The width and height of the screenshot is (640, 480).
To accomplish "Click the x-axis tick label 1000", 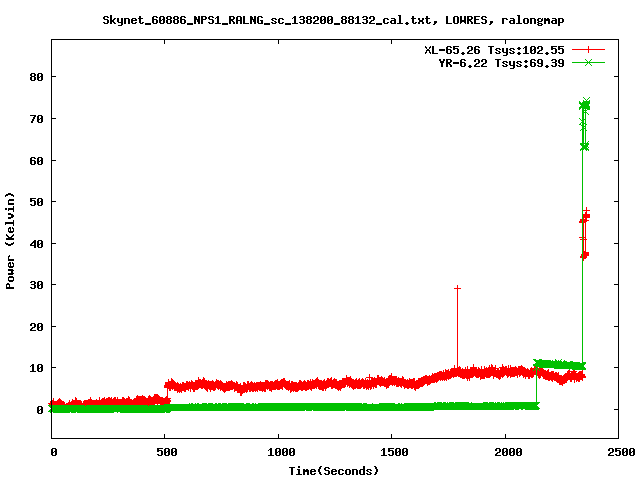I will point(281,452).
